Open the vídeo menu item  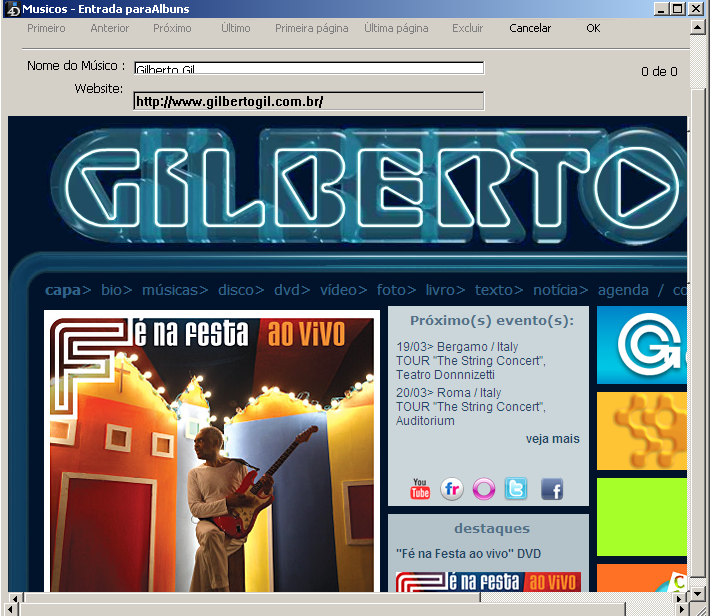click(x=343, y=290)
